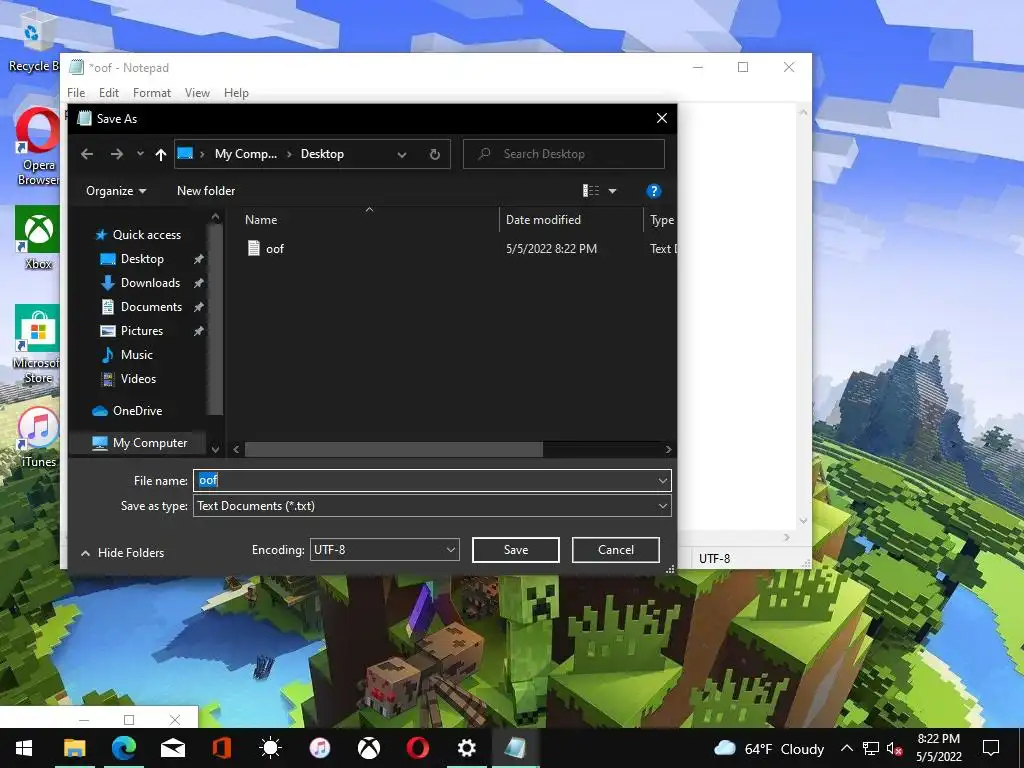The image size is (1024, 768).
Task: Open File Explorer from taskbar
Action: [74, 748]
